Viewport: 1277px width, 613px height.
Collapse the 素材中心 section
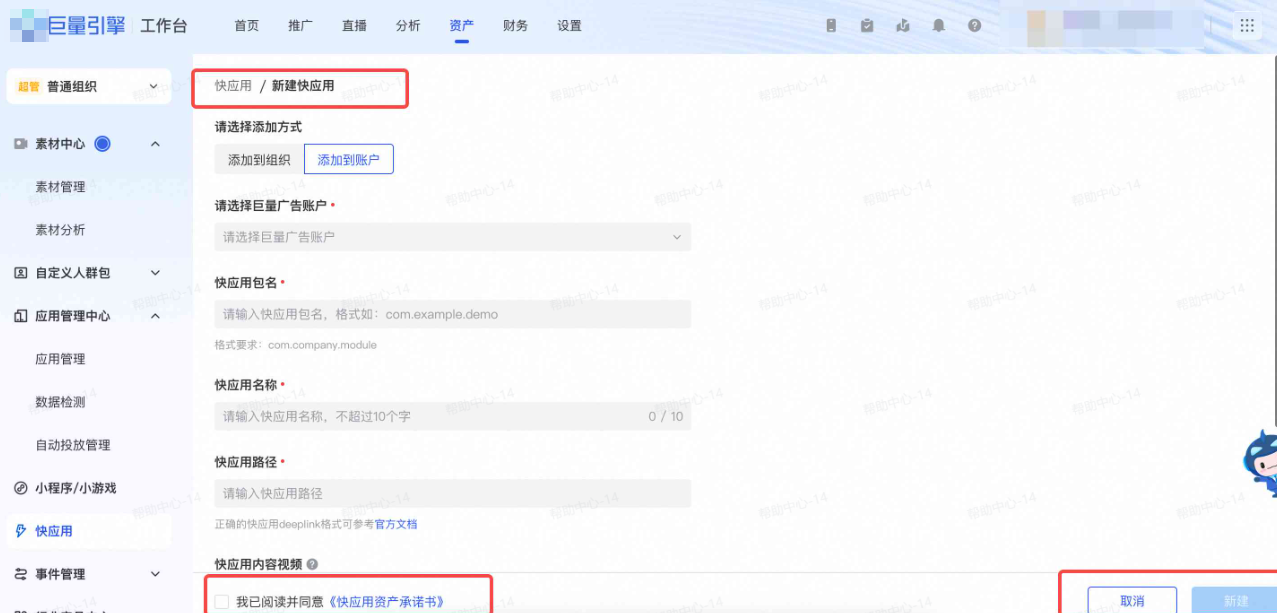(x=155, y=144)
